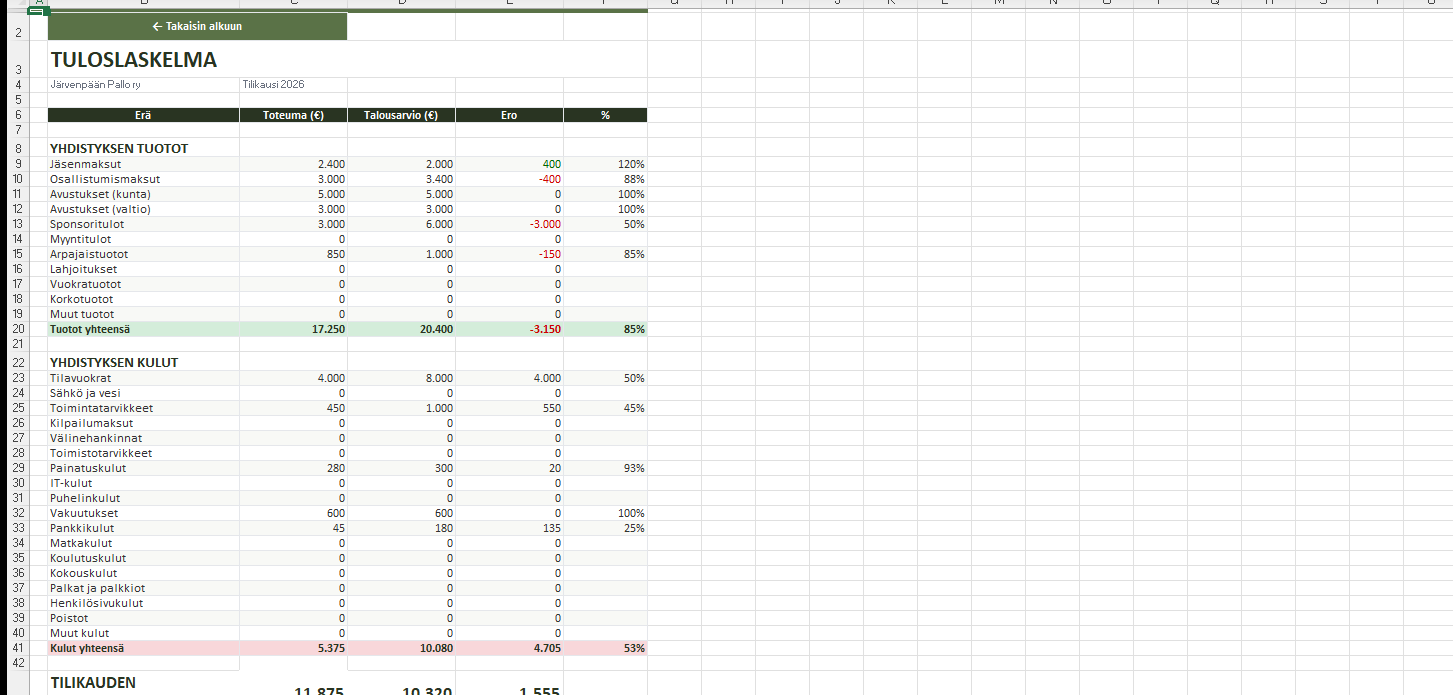
Task: Select row 41 via its row header
Action: [19, 648]
